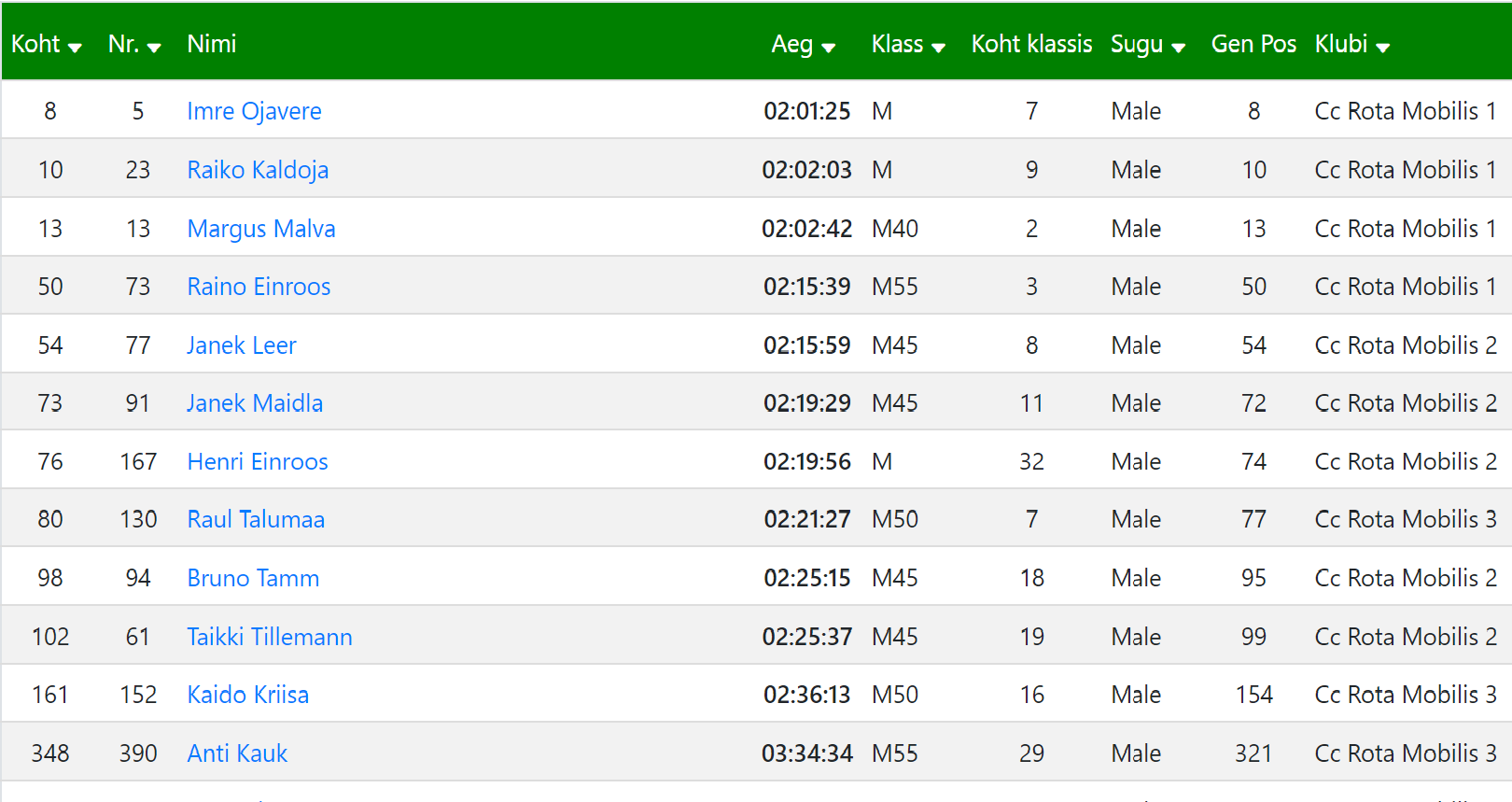The image size is (1512, 802).
Task: Open Imre Ojavere's result page
Action: (x=254, y=111)
